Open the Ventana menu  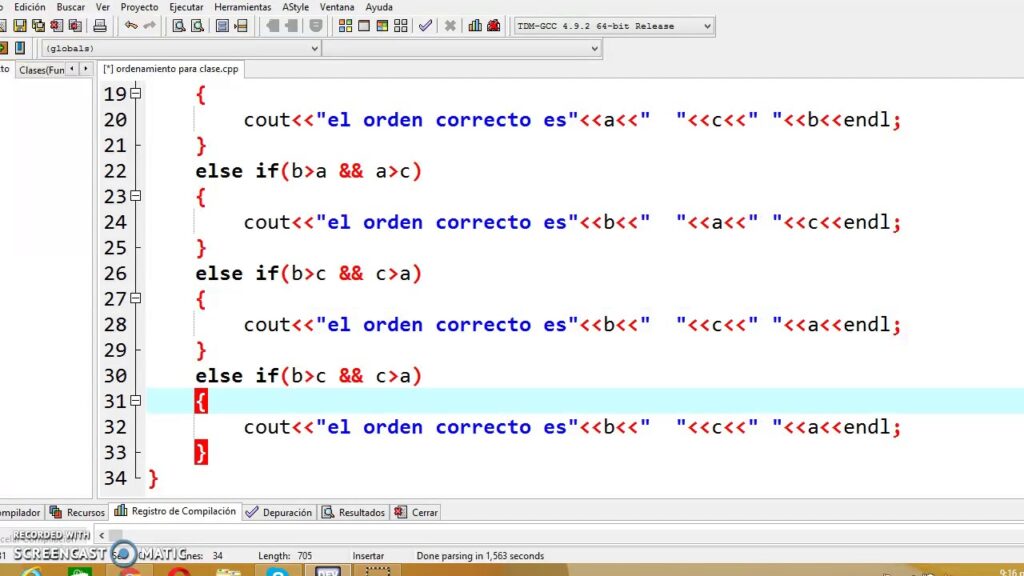point(337,7)
